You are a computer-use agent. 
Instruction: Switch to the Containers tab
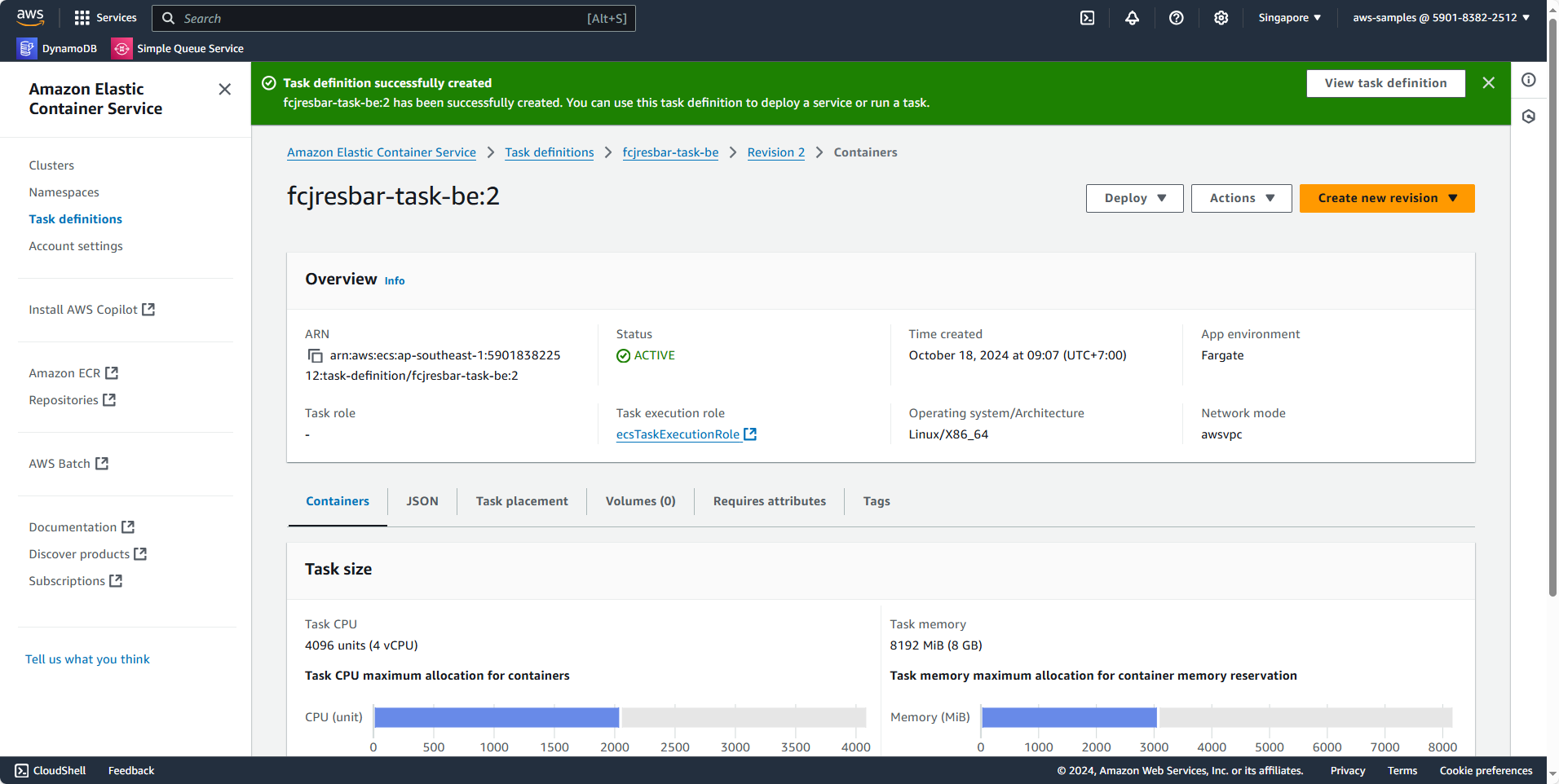pyautogui.click(x=338, y=501)
